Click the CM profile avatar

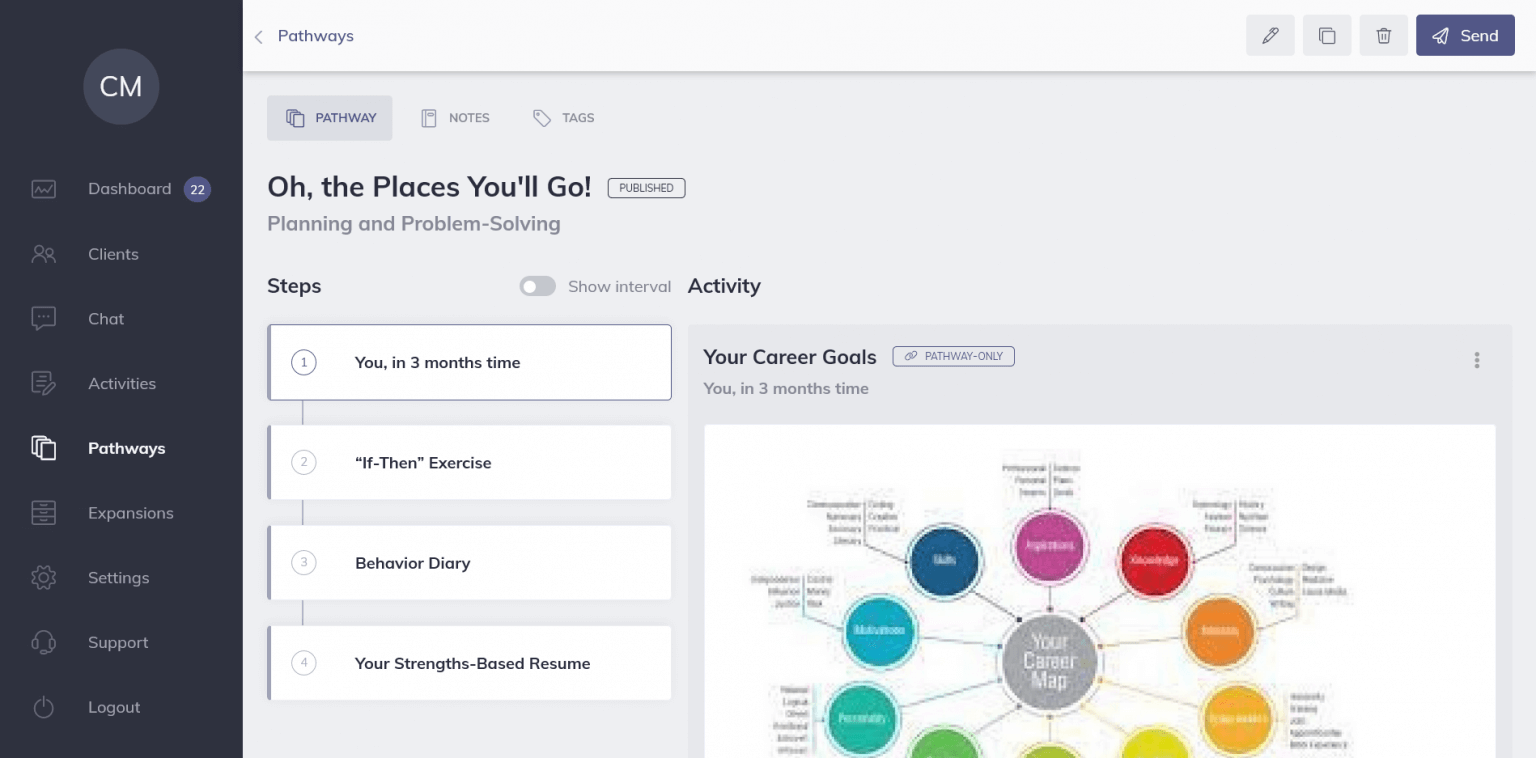[120, 87]
